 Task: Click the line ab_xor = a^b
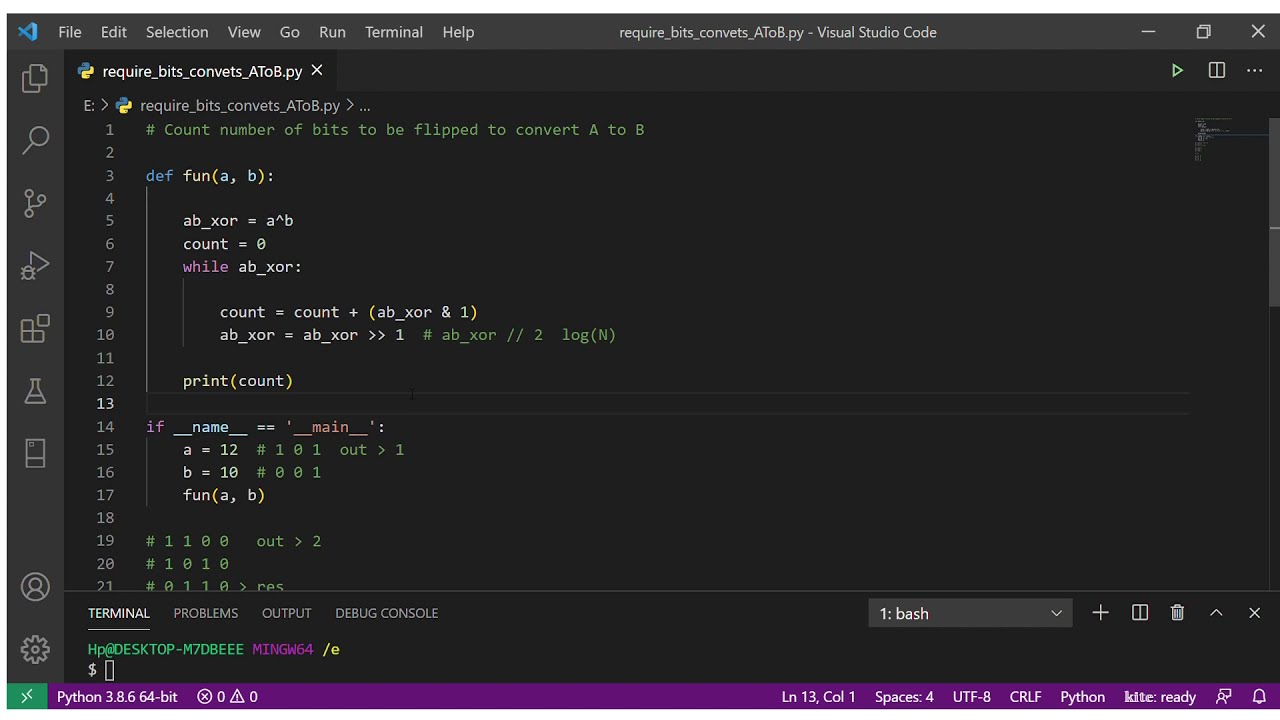(238, 221)
